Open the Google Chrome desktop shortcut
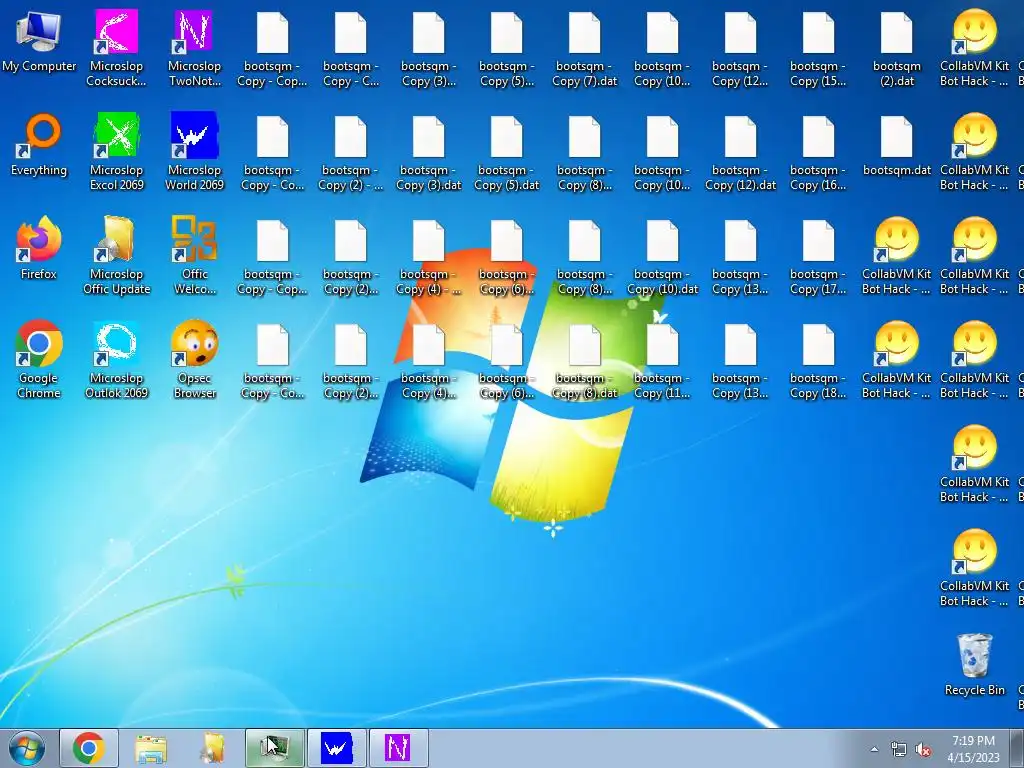The width and height of the screenshot is (1024, 768). coord(39,360)
